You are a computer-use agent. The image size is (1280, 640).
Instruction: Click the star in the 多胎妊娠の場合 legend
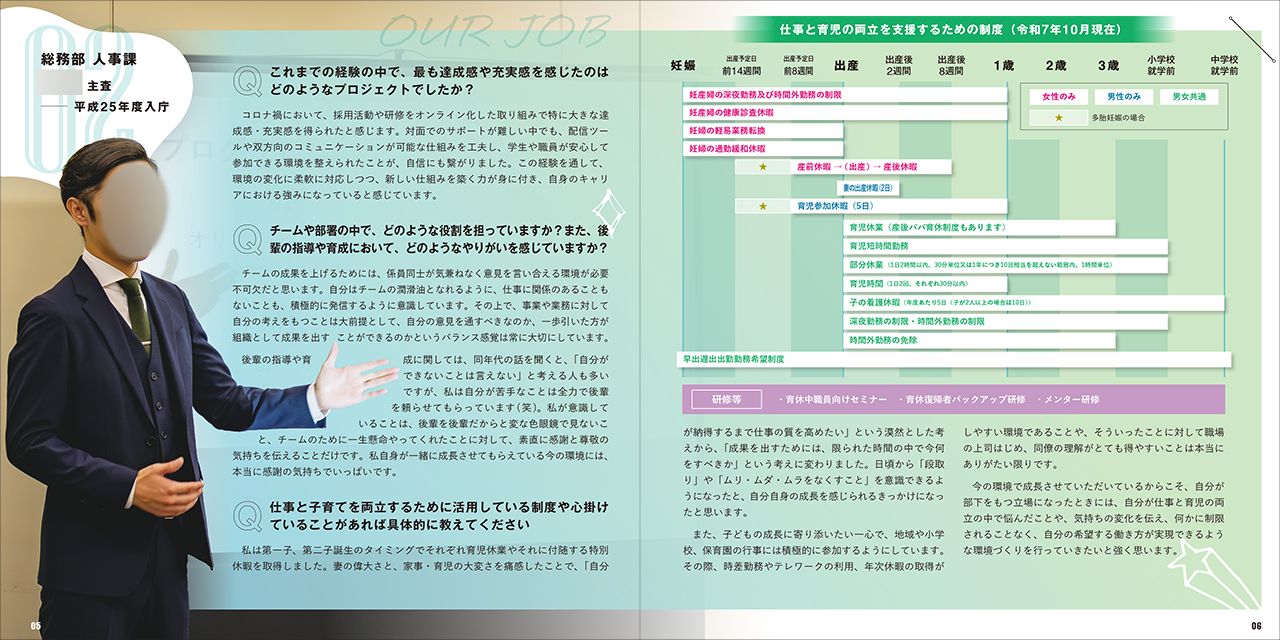point(1058,118)
